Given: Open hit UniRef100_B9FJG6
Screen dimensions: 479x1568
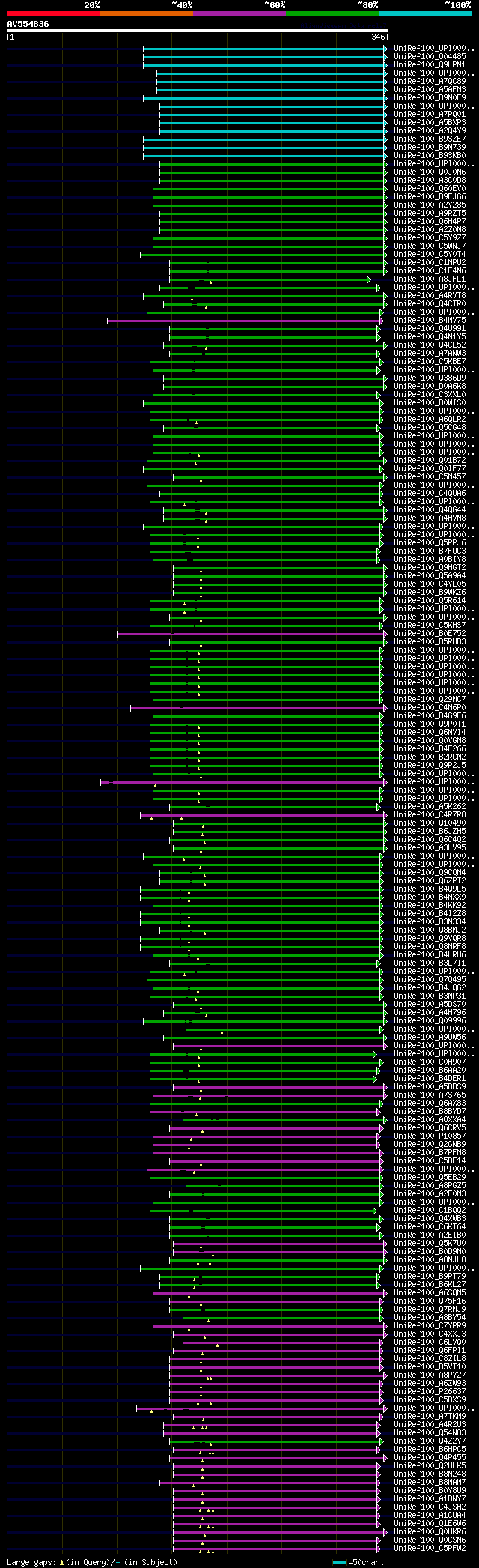Looking at the screenshot, I should 430,197.
